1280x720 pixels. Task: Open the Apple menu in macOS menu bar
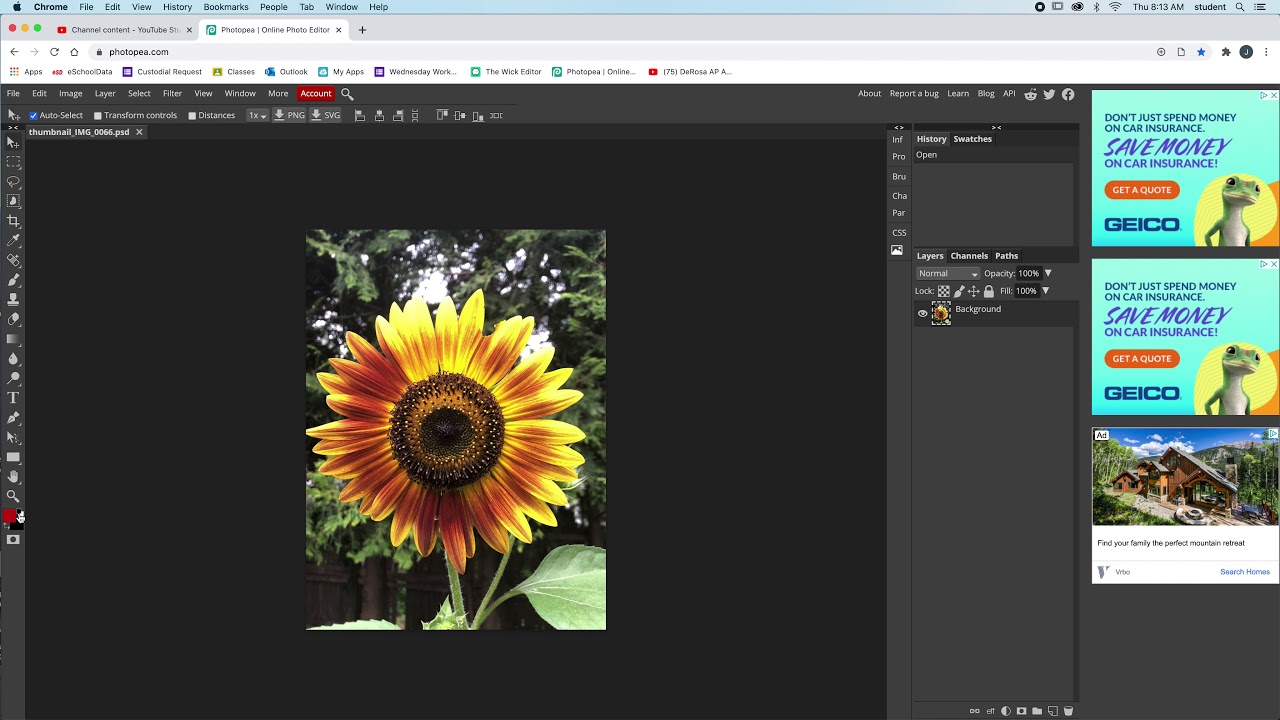(x=17, y=7)
